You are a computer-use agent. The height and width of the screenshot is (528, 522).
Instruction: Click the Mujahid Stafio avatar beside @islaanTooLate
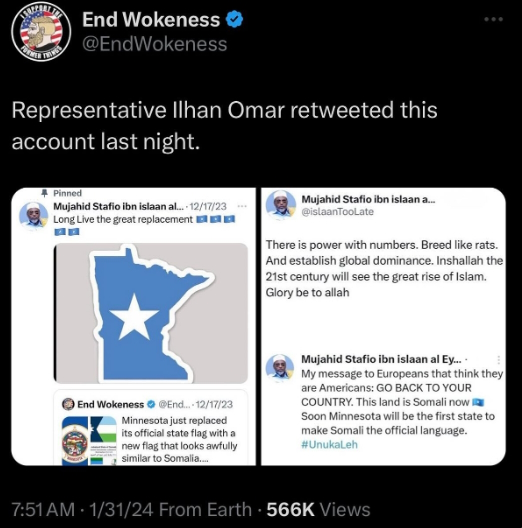pos(280,204)
